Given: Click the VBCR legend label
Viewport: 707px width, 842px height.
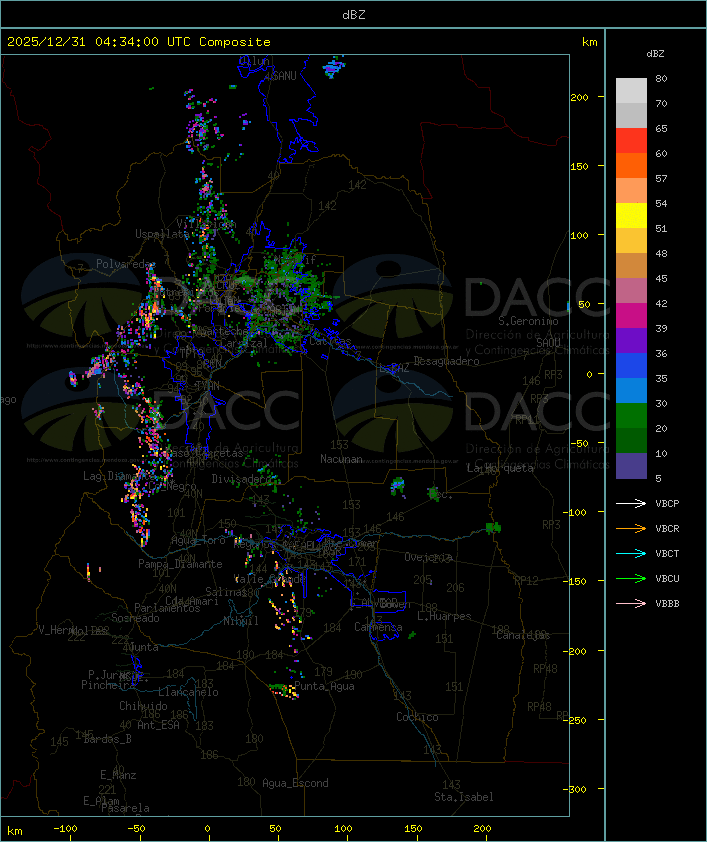Looking at the screenshot, I should (667, 528).
